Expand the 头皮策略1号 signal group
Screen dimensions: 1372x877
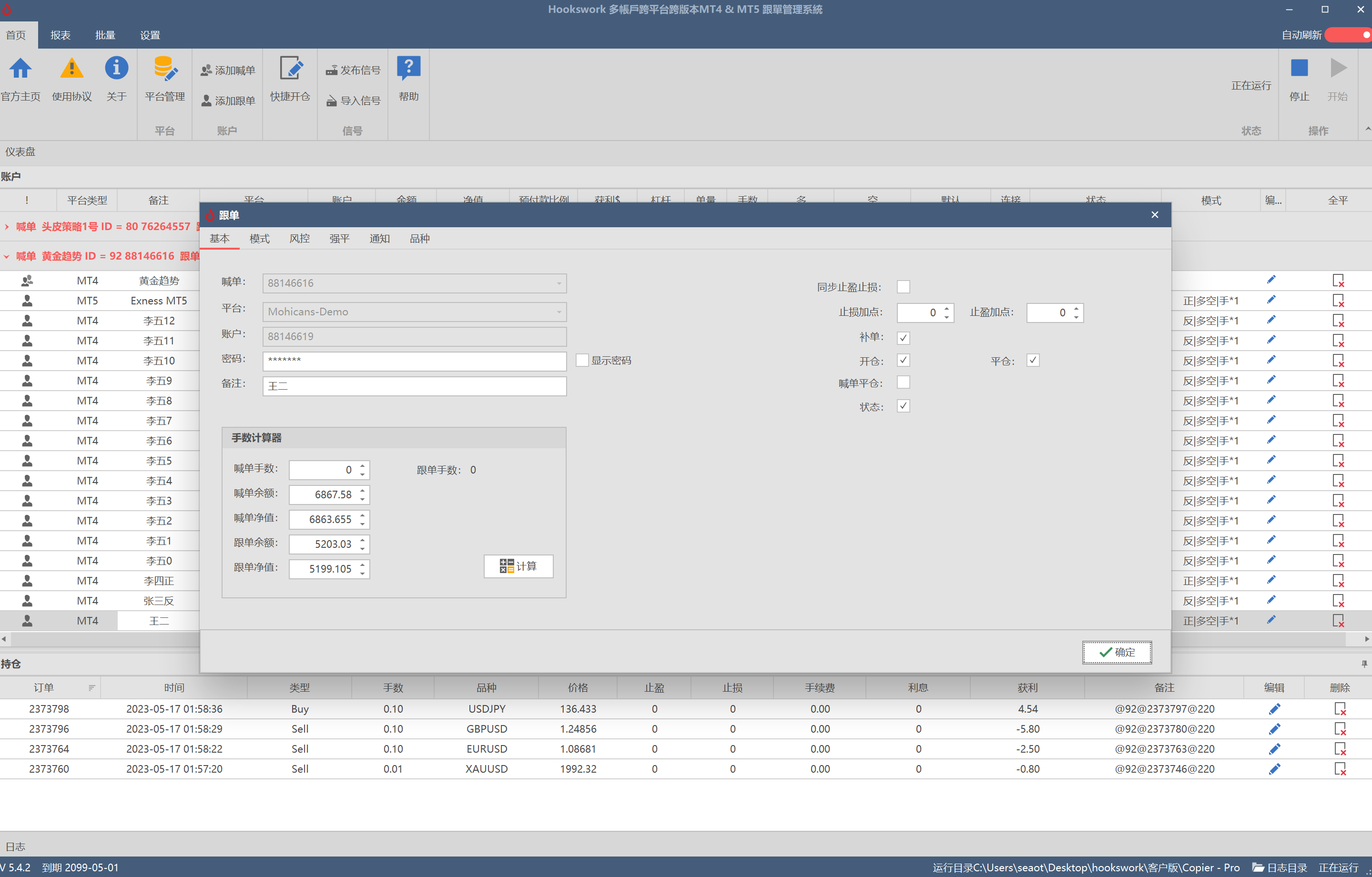tap(6, 227)
